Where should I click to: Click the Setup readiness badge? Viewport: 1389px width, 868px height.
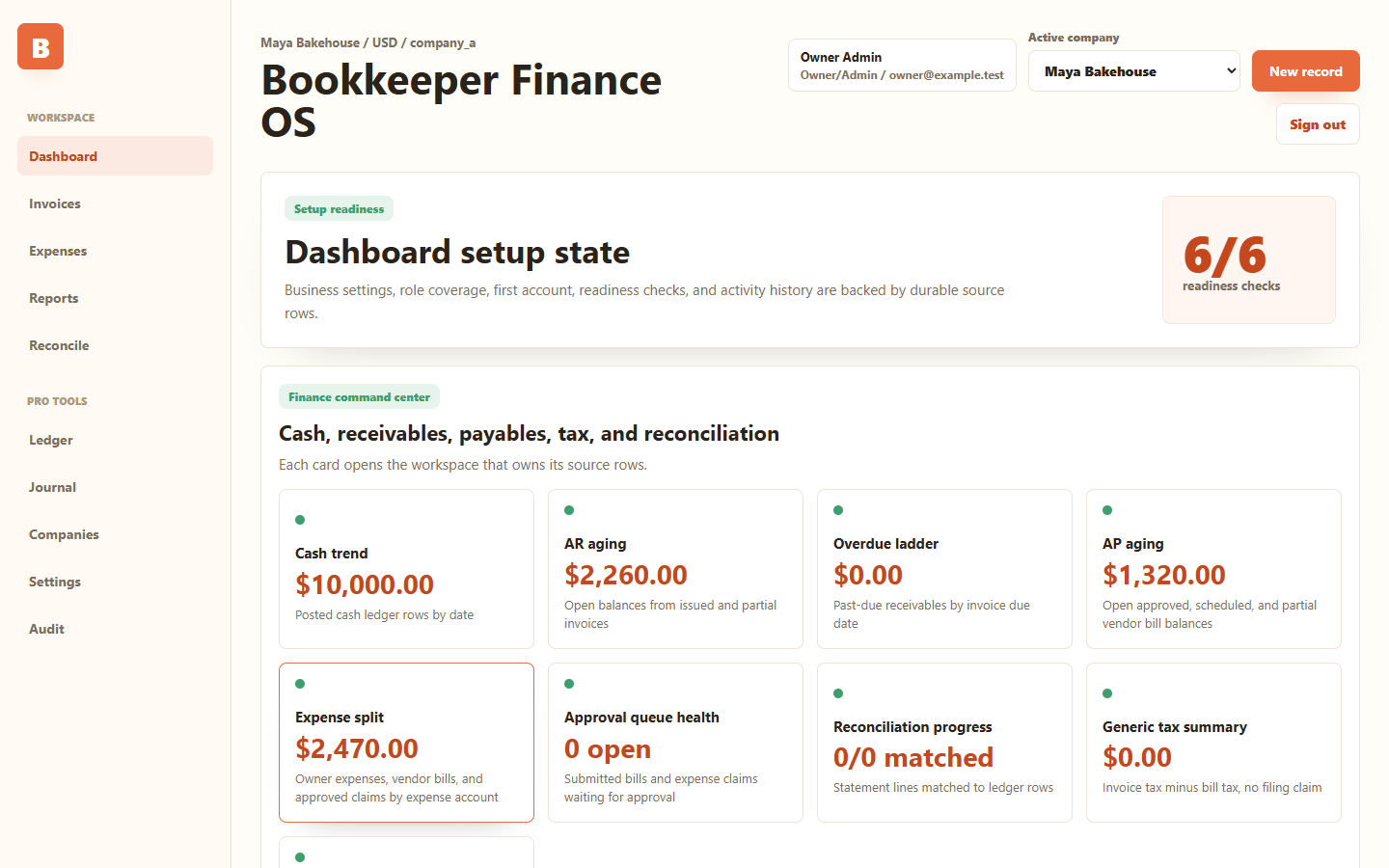point(339,208)
